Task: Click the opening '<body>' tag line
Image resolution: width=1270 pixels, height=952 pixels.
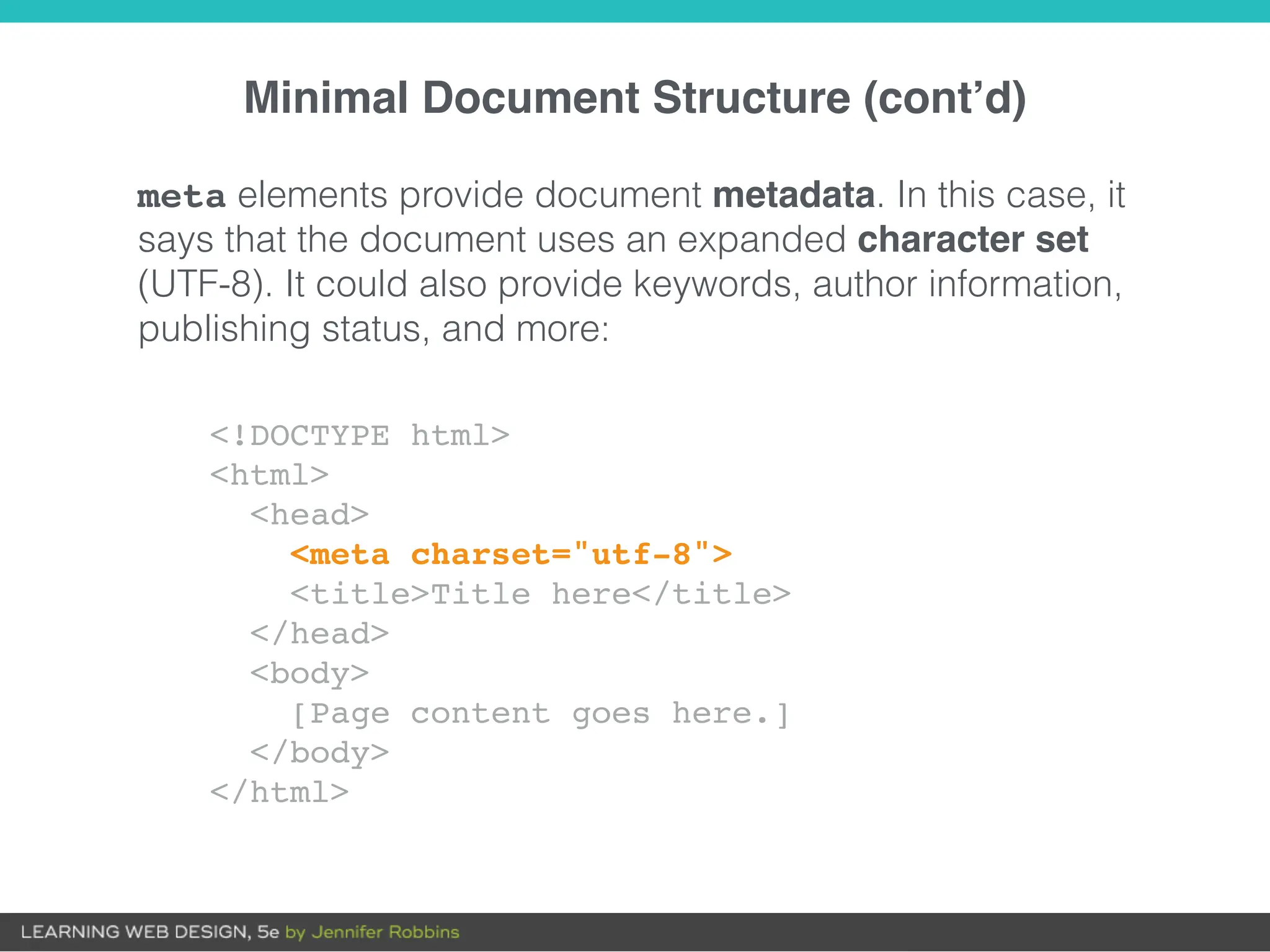Action: click(309, 674)
